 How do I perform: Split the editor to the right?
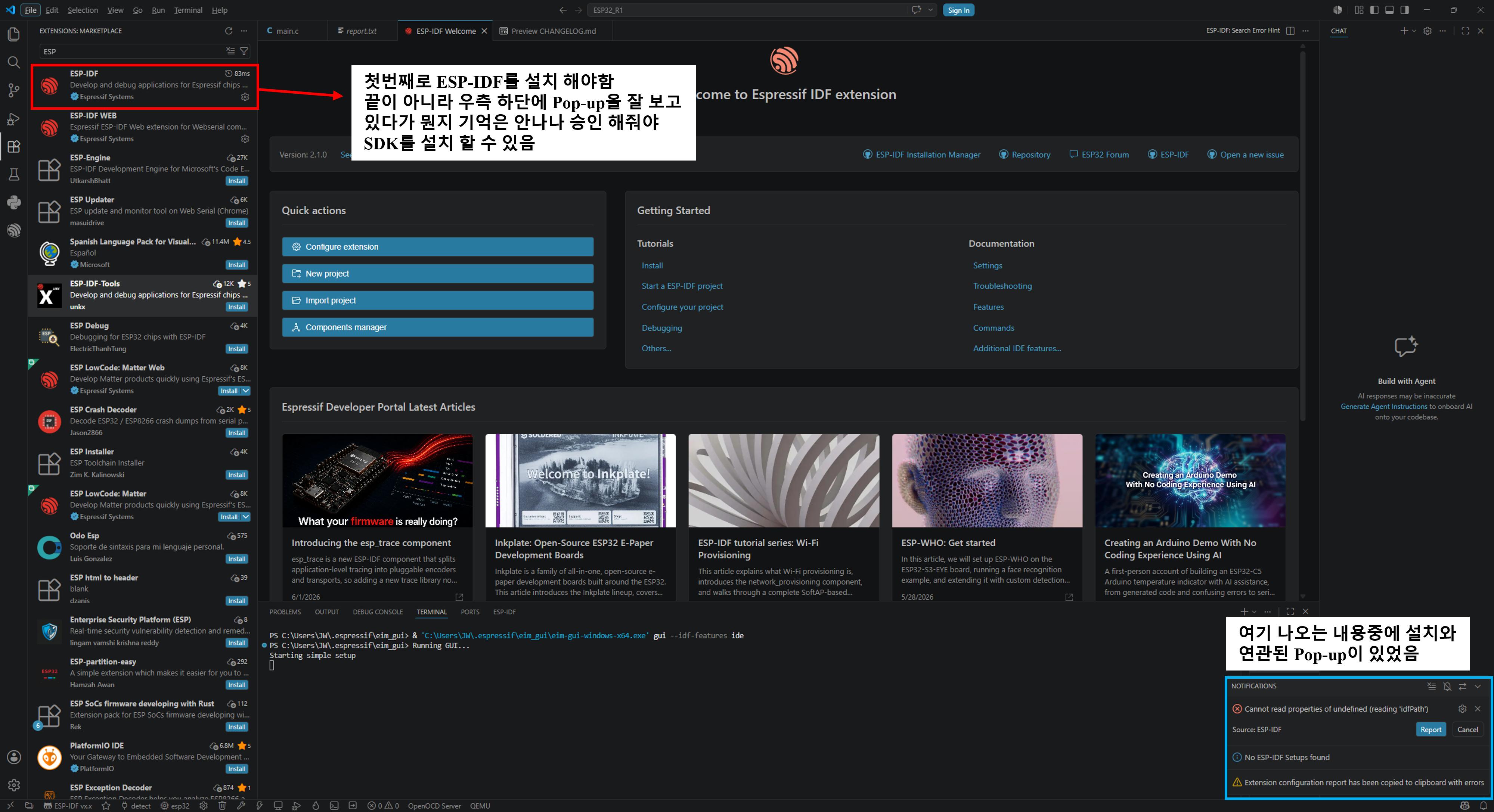pos(1290,31)
